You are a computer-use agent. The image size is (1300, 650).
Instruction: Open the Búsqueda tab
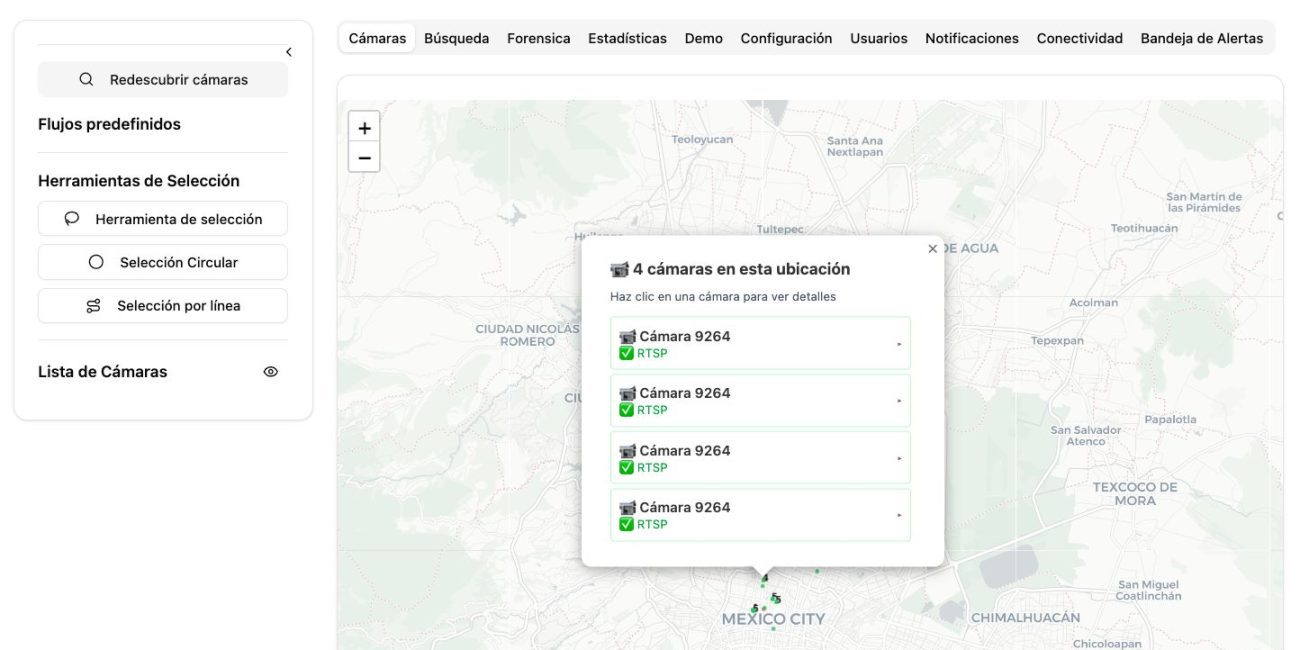pos(456,39)
